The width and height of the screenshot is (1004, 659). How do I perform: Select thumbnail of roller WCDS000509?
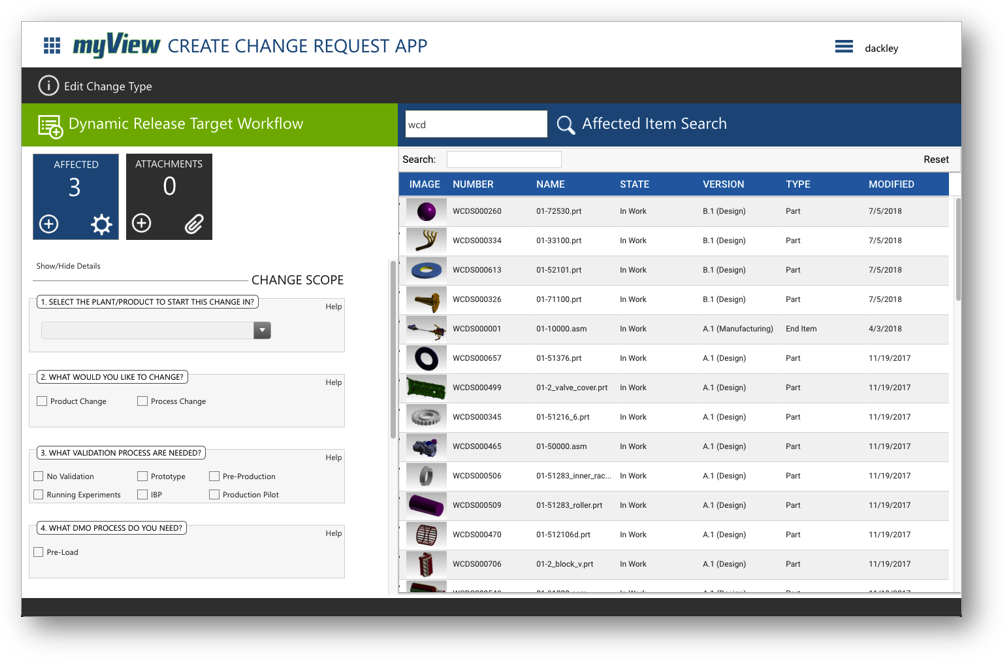point(426,505)
